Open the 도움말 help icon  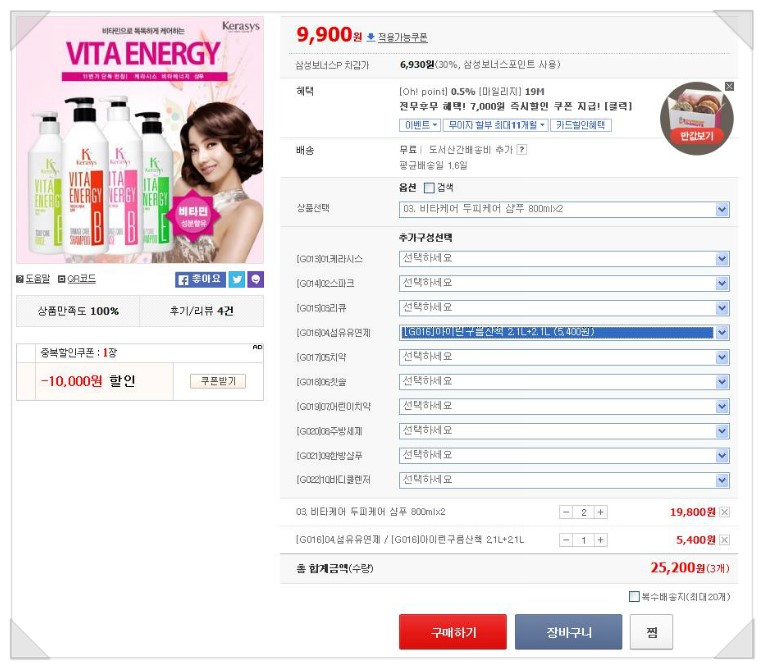point(33,279)
